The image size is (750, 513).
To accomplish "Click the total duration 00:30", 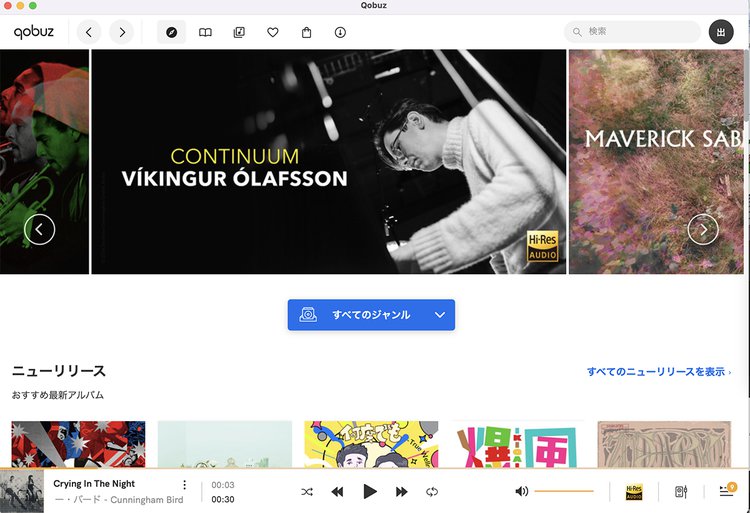I will (x=223, y=499).
